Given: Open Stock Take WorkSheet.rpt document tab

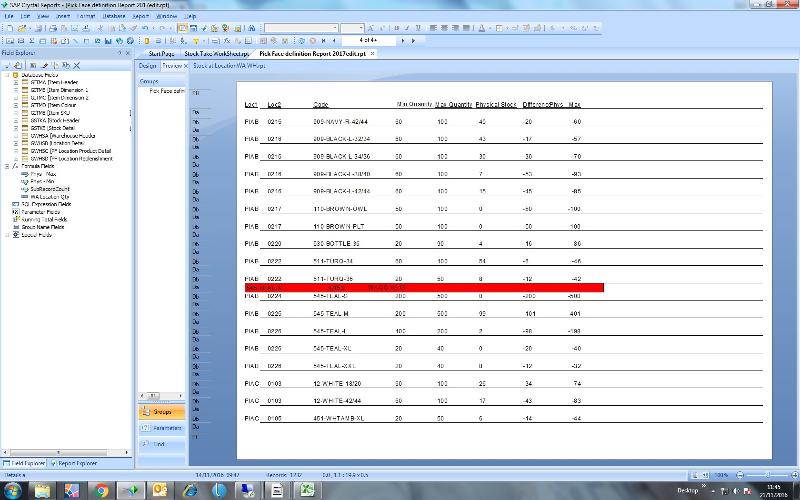Looking at the screenshot, I should [217, 53].
